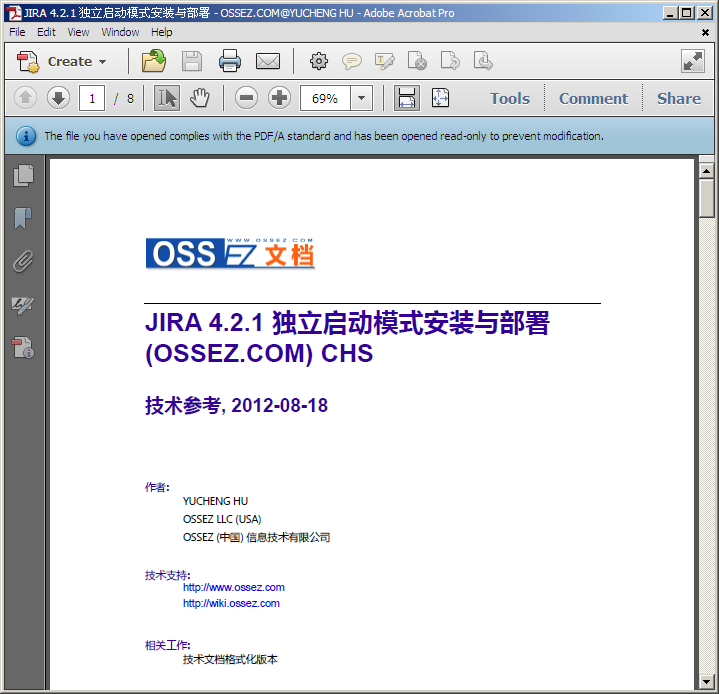Viewport: 719px width, 694px height.
Task: Click the date text 2012-08-18
Action: click(279, 405)
